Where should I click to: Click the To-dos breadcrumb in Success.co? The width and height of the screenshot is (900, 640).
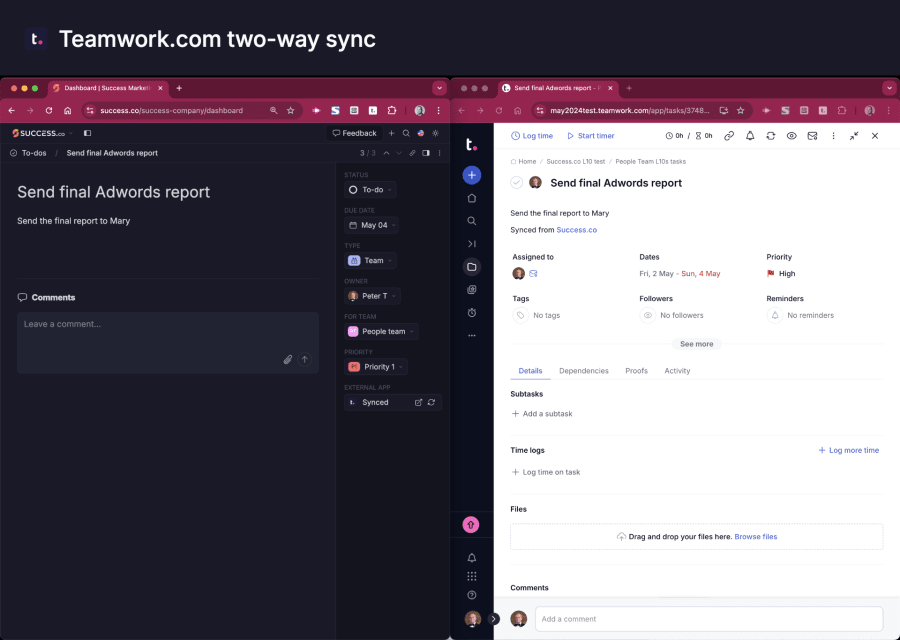point(34,153)
